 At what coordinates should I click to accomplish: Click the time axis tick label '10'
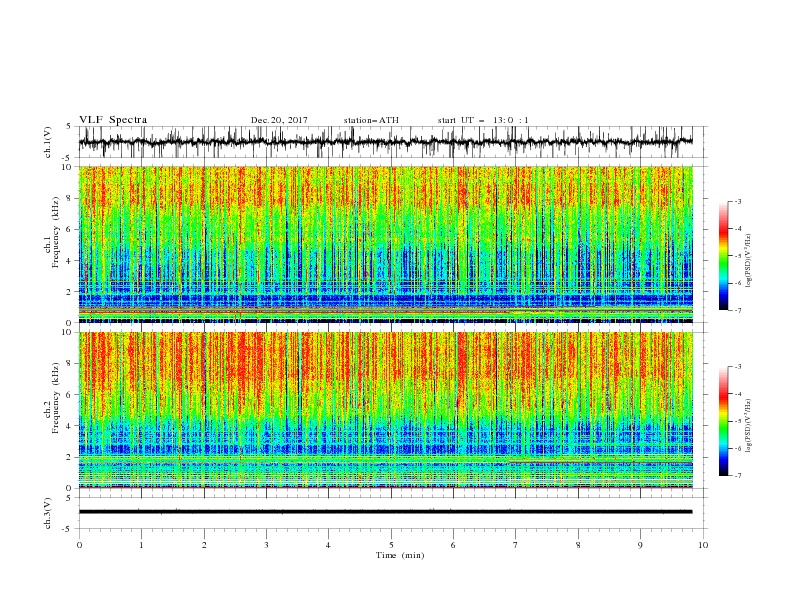703,545
